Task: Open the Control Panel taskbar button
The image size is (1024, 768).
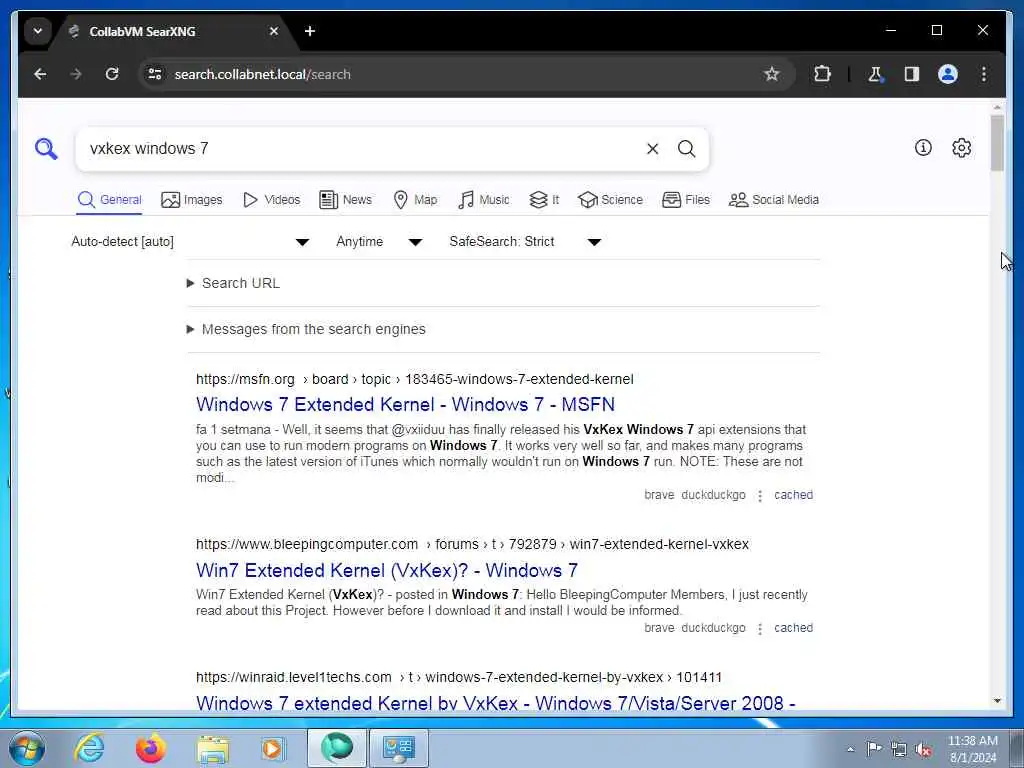Action: pyautogui.click(x=399, y=748)
